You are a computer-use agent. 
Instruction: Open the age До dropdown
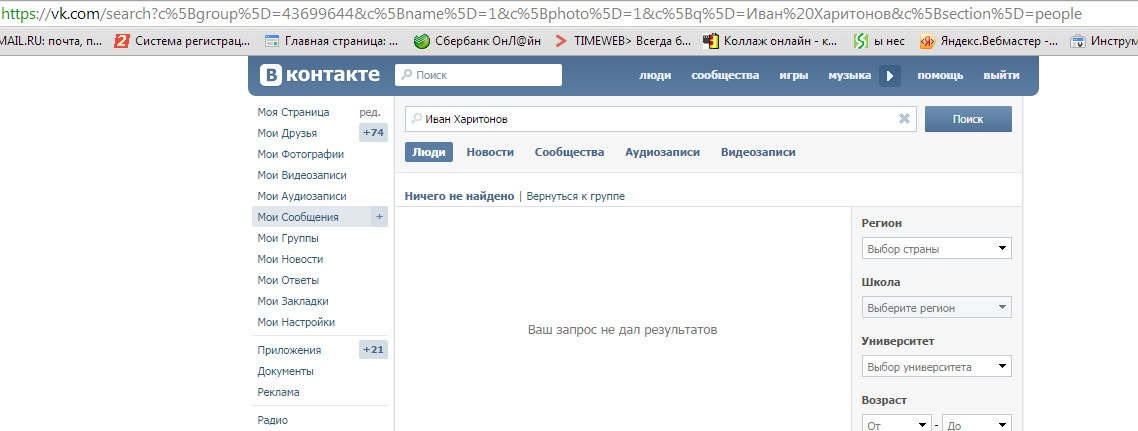tap(976, 424)
